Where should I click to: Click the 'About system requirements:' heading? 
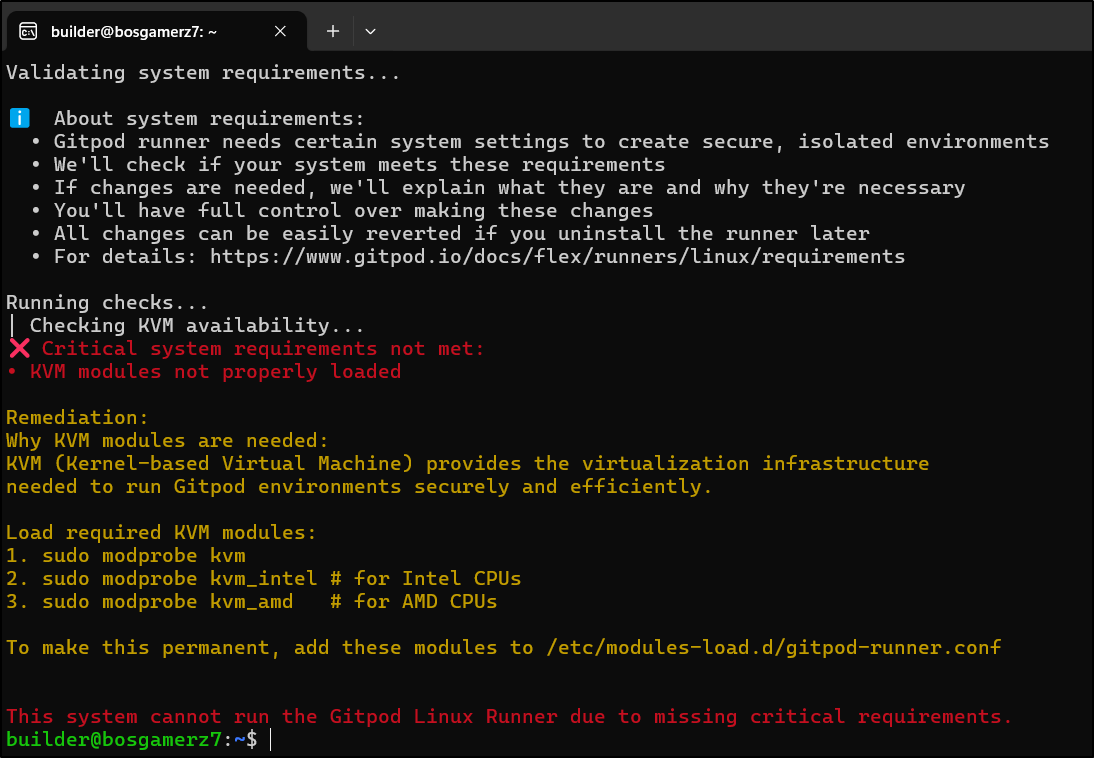click(x=209, y=119)
